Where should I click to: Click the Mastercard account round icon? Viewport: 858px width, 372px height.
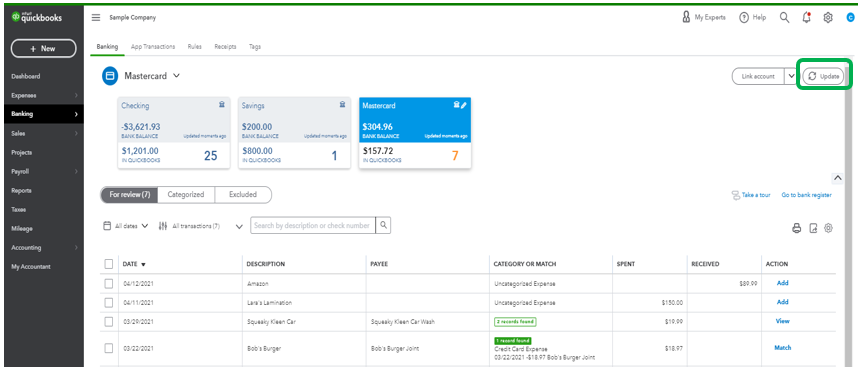[110, 76]
